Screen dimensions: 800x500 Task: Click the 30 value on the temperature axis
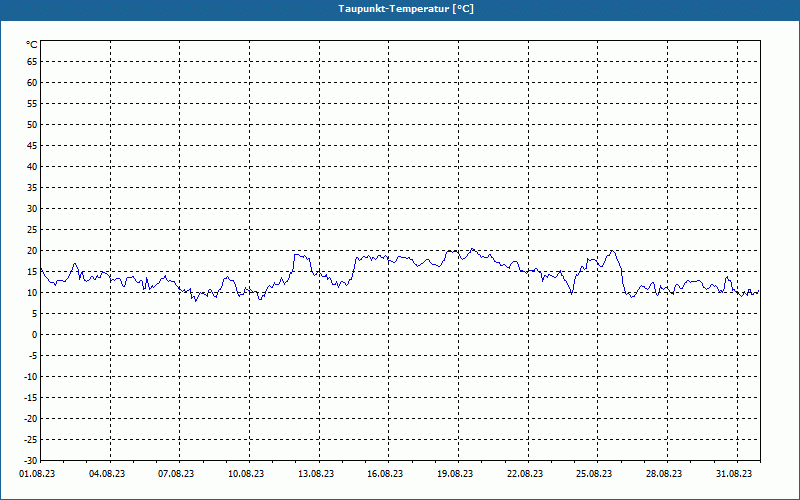(x=32, y=209)
